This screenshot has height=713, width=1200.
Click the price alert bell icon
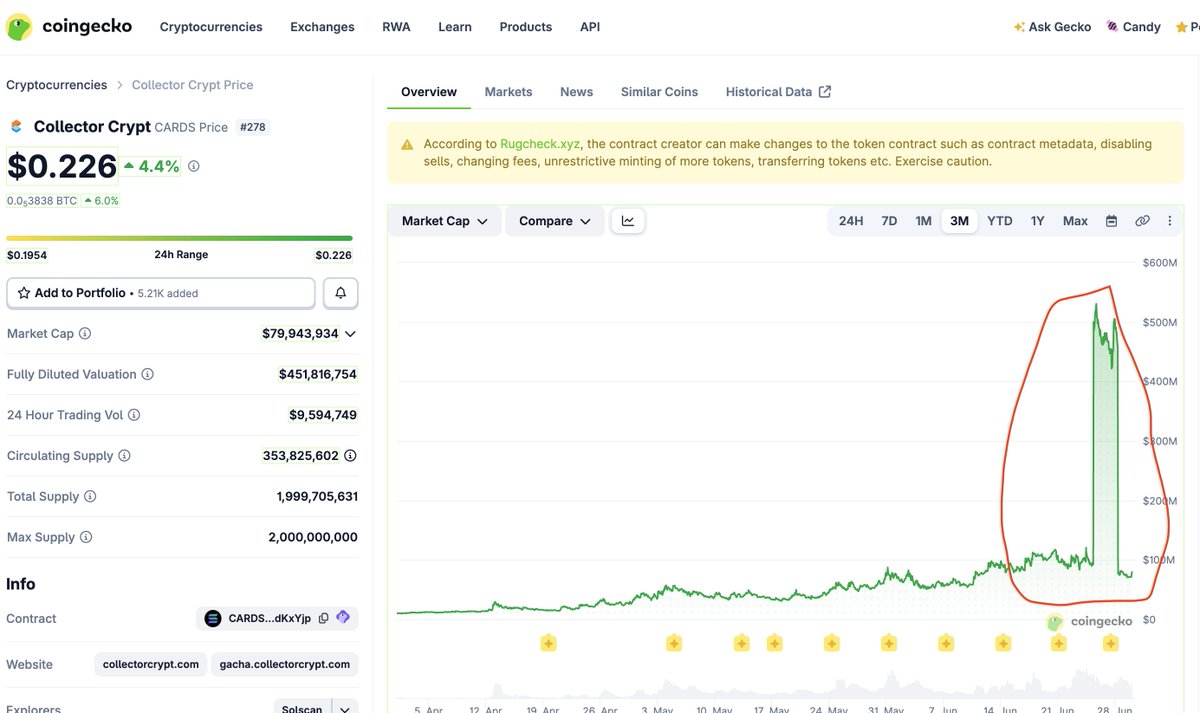point(341,293)
